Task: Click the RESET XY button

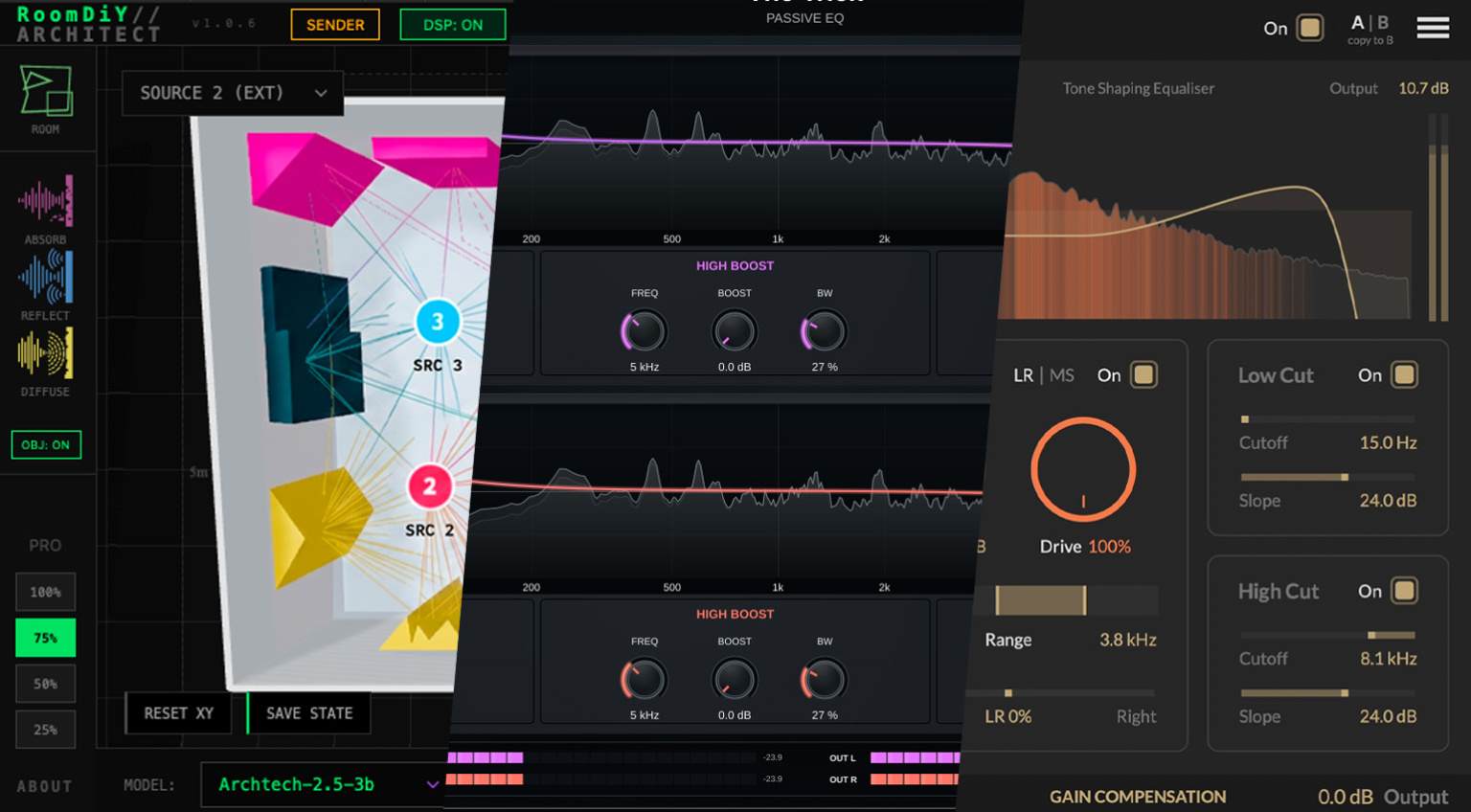Action: [179, 713]
